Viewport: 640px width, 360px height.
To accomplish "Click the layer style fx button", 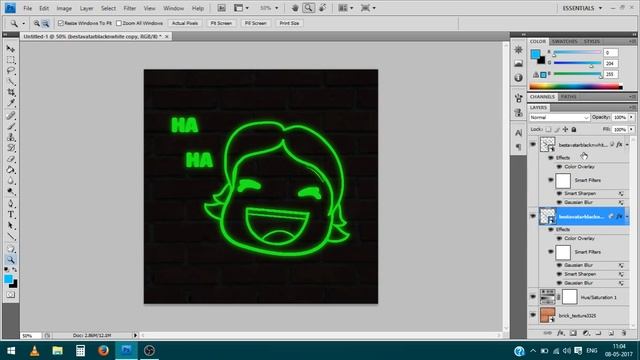I will [560, 333].
